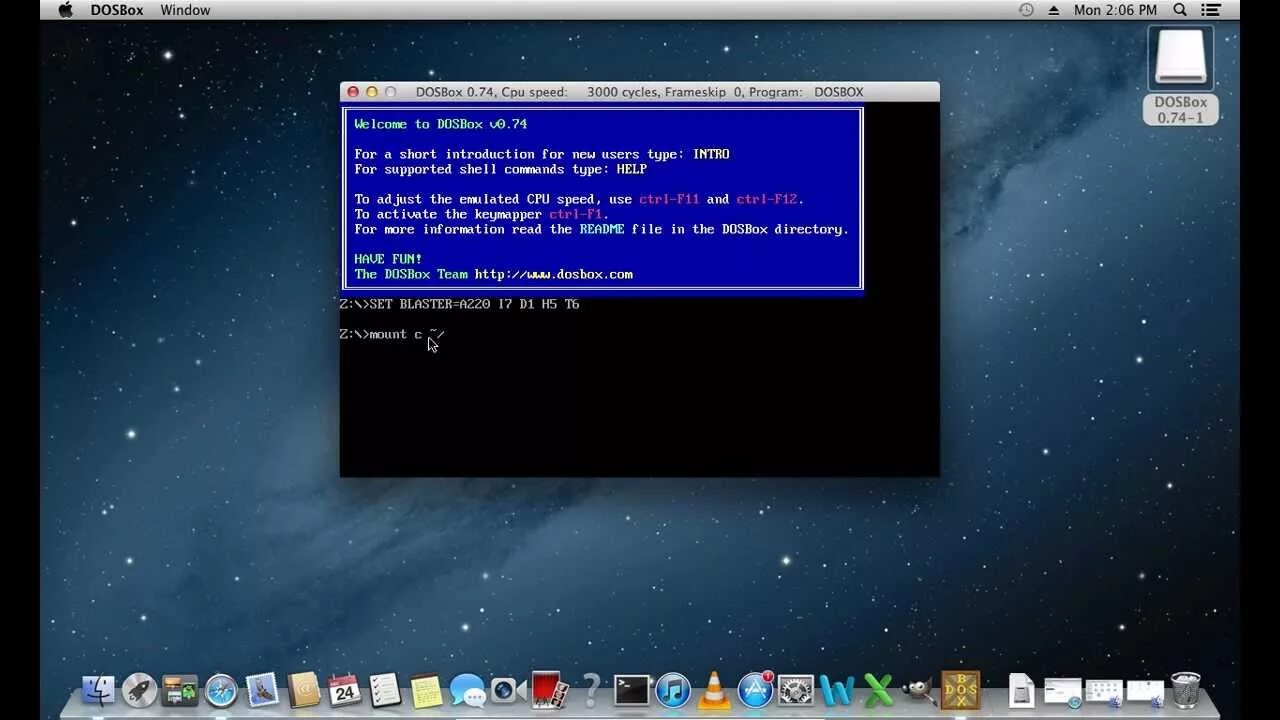Click Time Machine icon in menu bar
The image size is (1280, 720).
pyautogui.click(x=1026, y=10)
